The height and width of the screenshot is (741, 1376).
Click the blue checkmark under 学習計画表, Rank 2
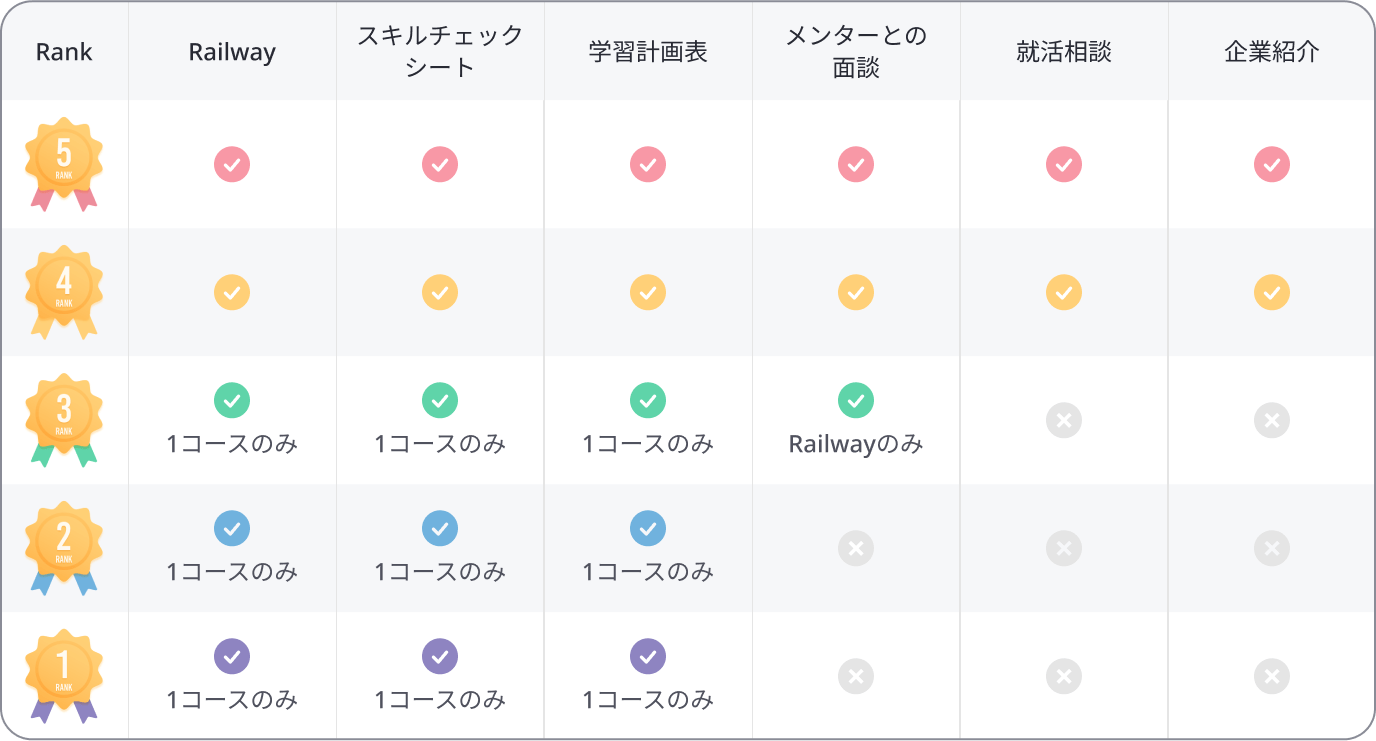coord(648,528)
